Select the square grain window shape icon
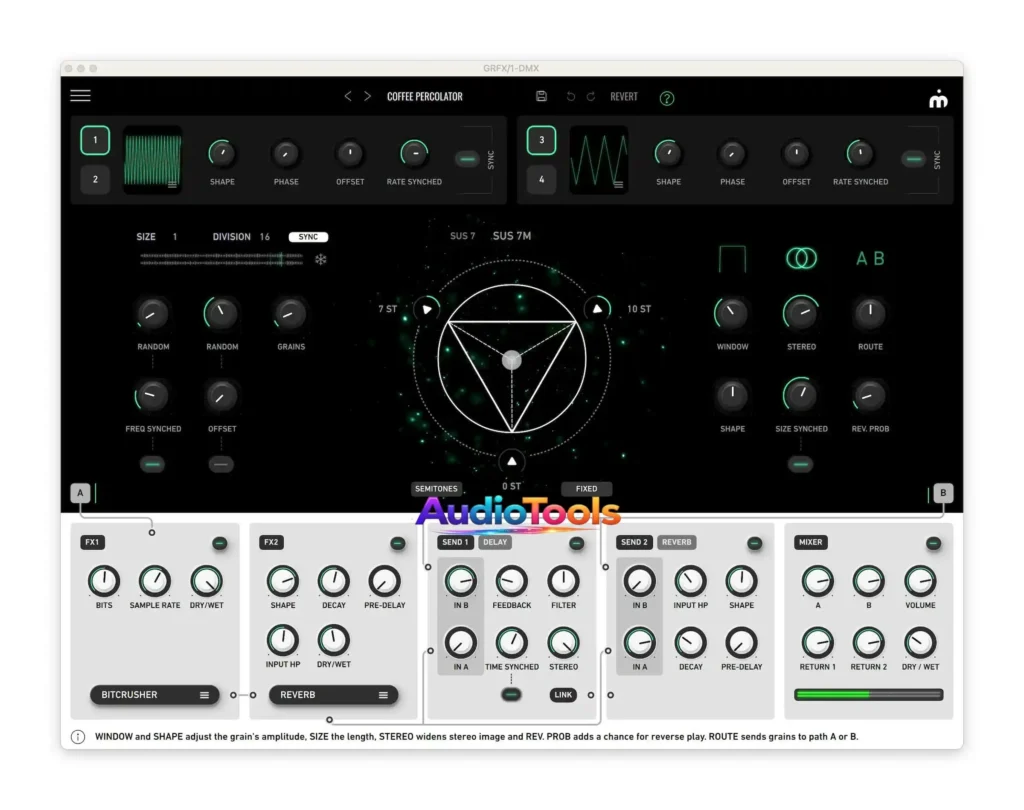This screenshot has height=810, width=1024. (733, 258)
